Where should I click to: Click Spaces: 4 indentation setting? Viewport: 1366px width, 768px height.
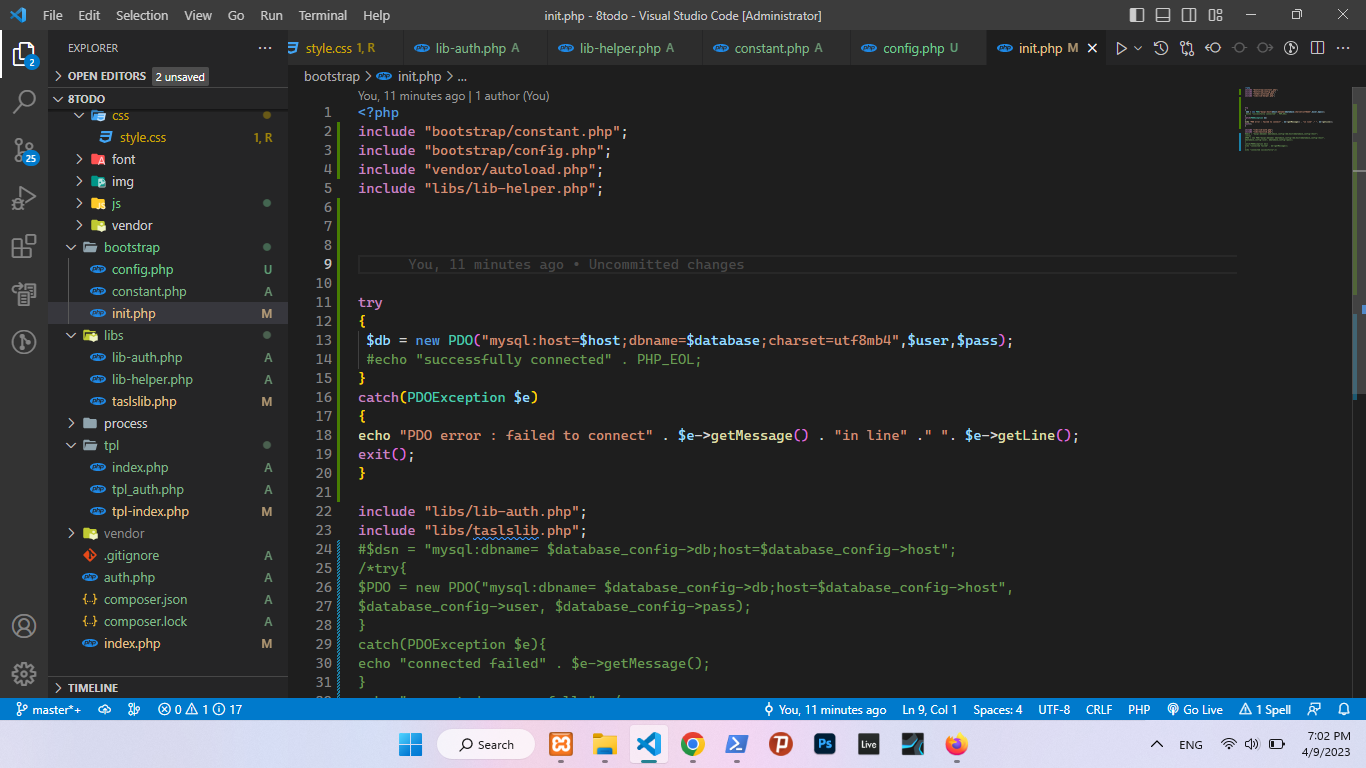pyautogui.click(x=997, y=709)
